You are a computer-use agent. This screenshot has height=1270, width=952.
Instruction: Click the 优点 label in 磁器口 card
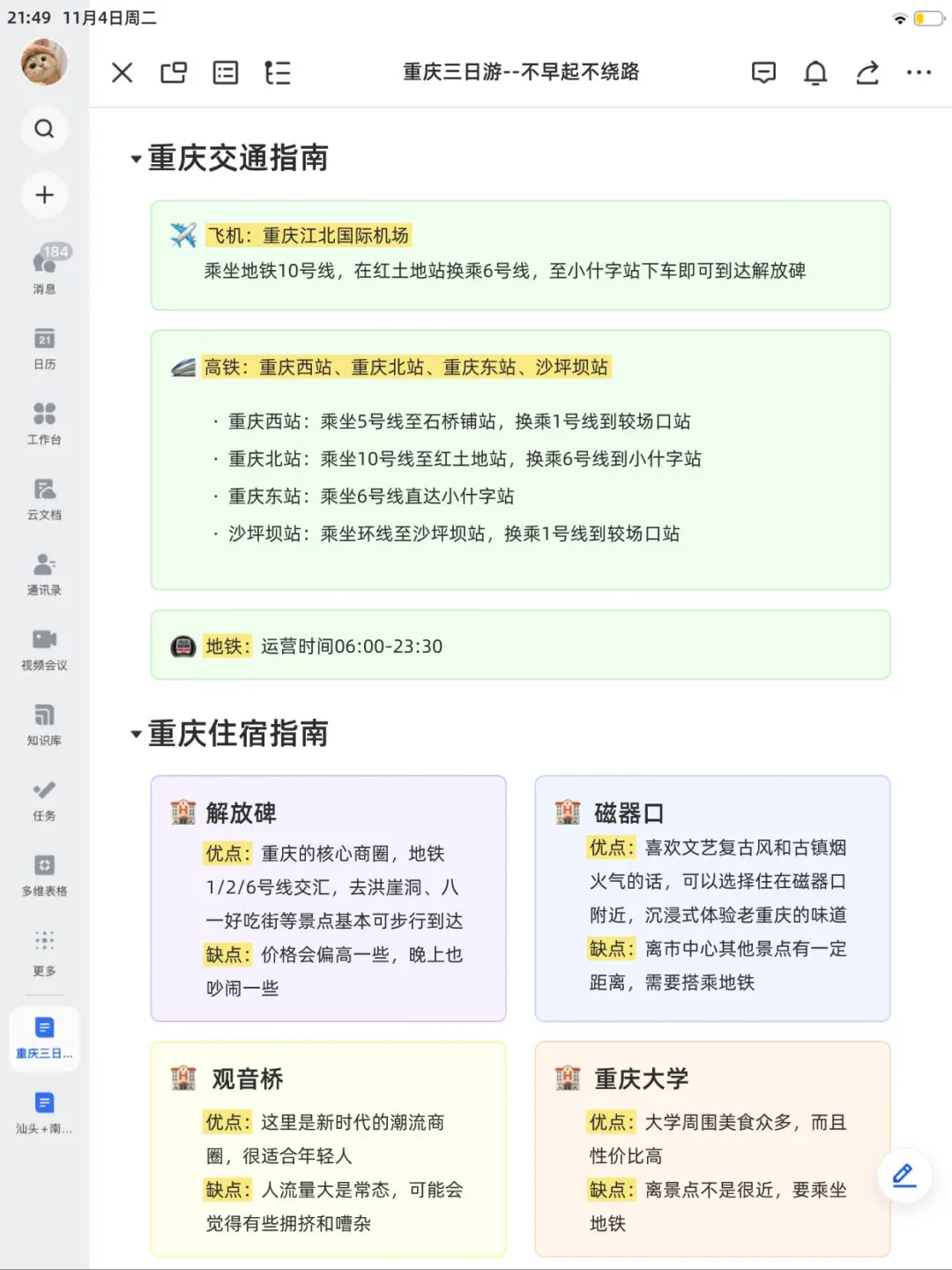pos(613,848)
